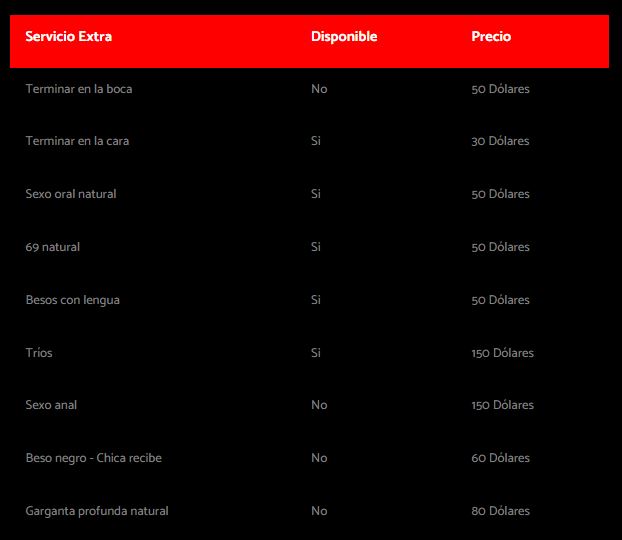Select the 50 Dólares price in first row
Screen dimensions: 622x540
click(x=501, y=89)
